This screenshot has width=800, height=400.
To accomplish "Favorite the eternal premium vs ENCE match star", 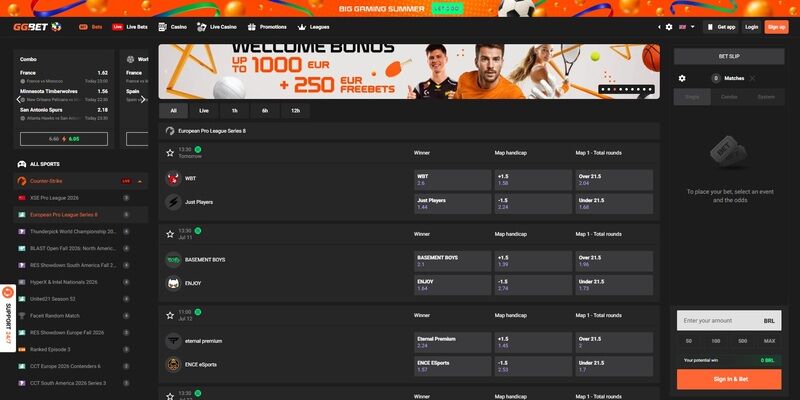I will (170, 315).
